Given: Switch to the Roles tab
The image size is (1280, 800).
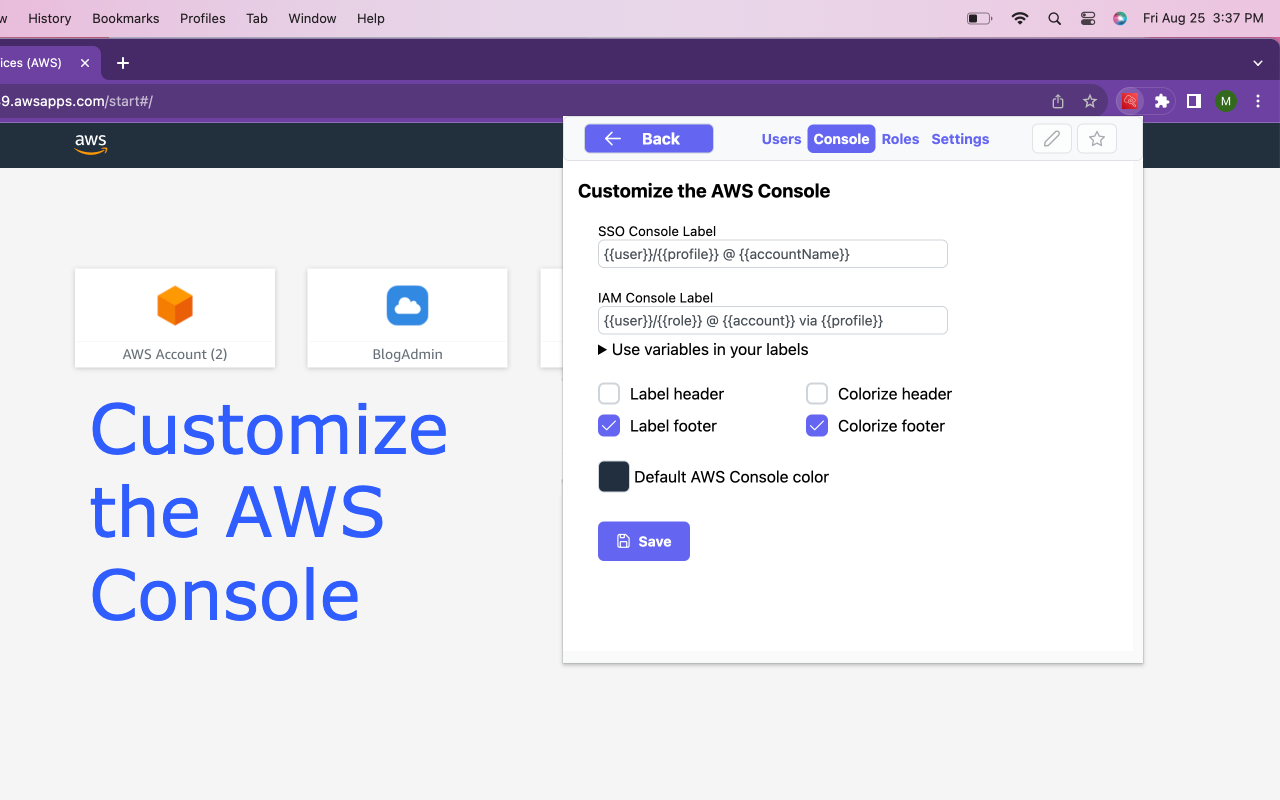Looking at the screenshot, I should [900, 139].
